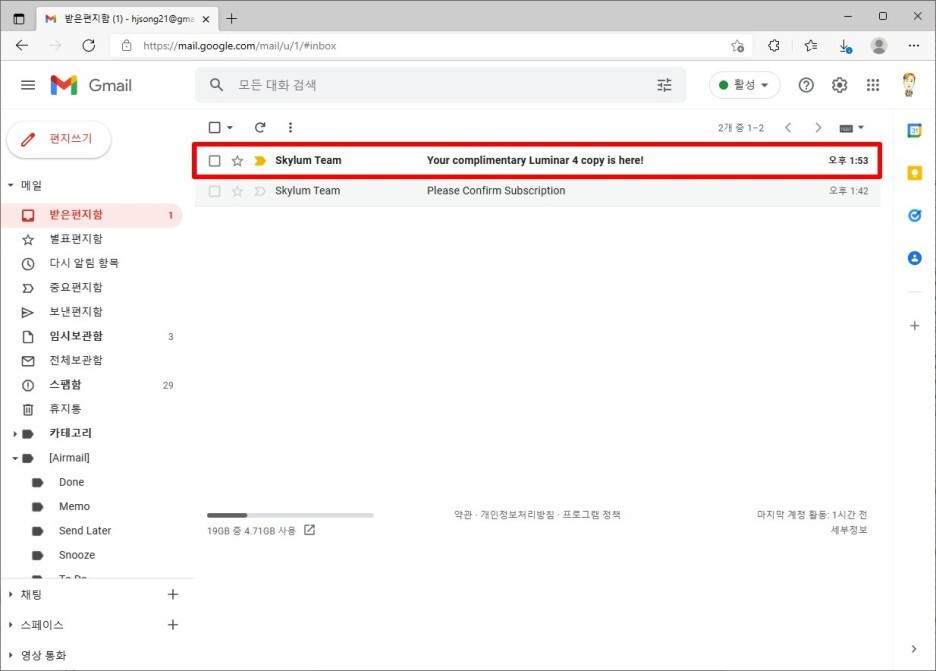
Task: Open the Google apps grid
Action: point(873,85)
